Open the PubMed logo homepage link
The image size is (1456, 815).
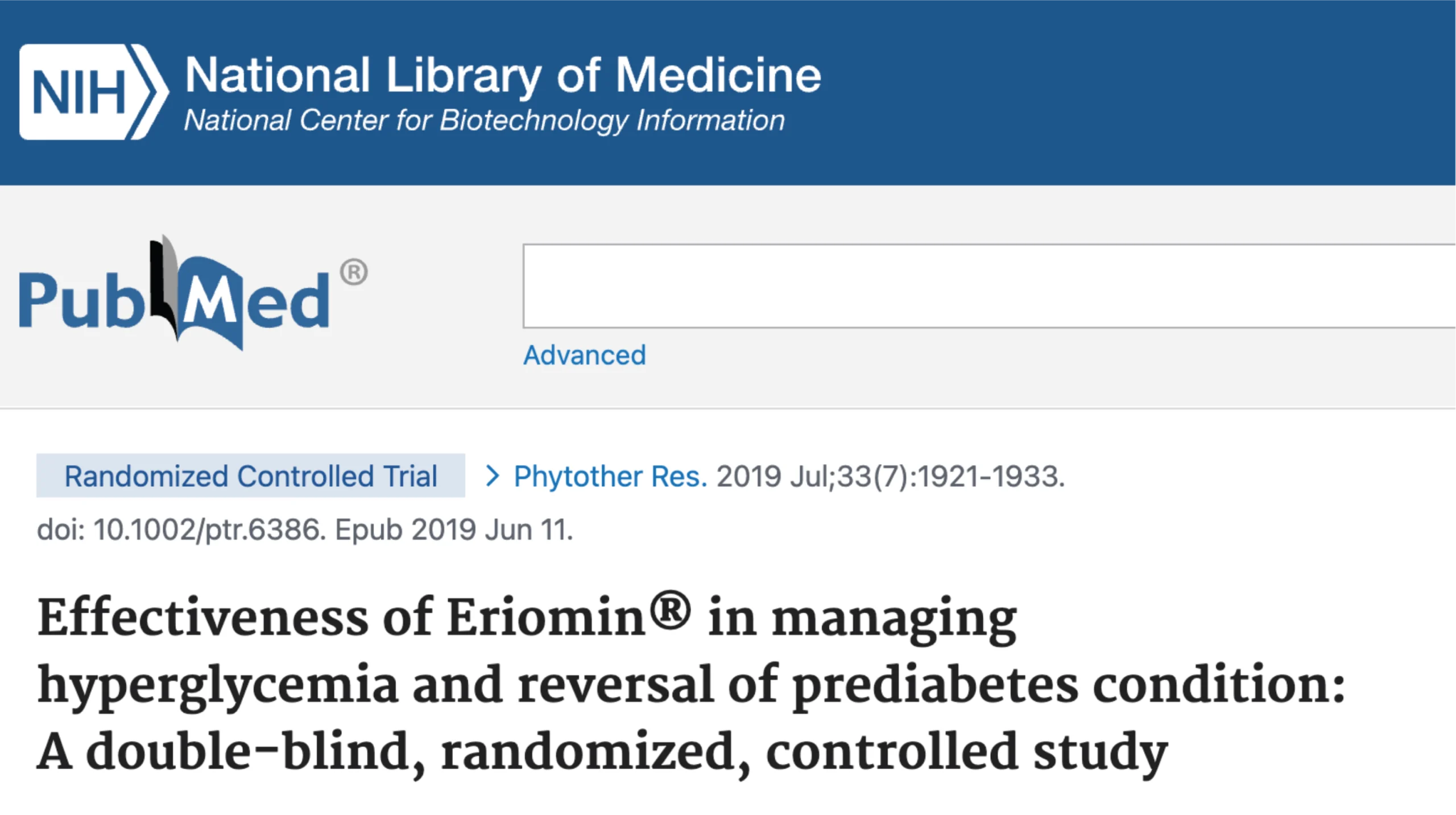[193, 292]
